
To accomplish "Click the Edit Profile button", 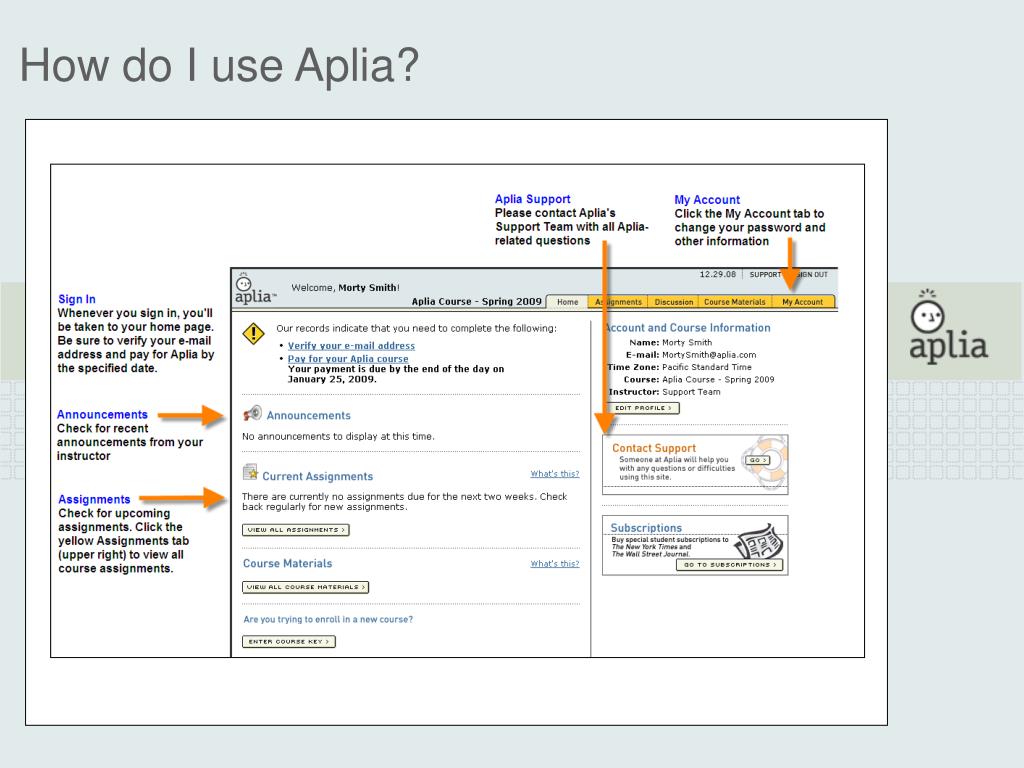I will 643,408.
